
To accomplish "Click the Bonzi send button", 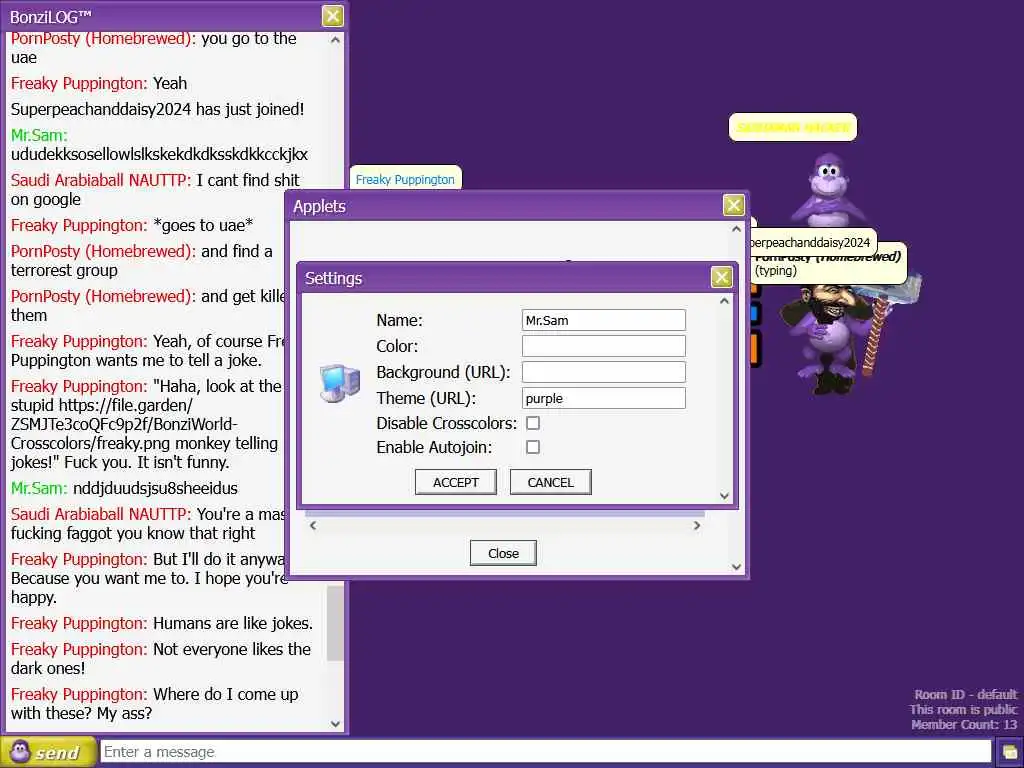I will 48,752.
